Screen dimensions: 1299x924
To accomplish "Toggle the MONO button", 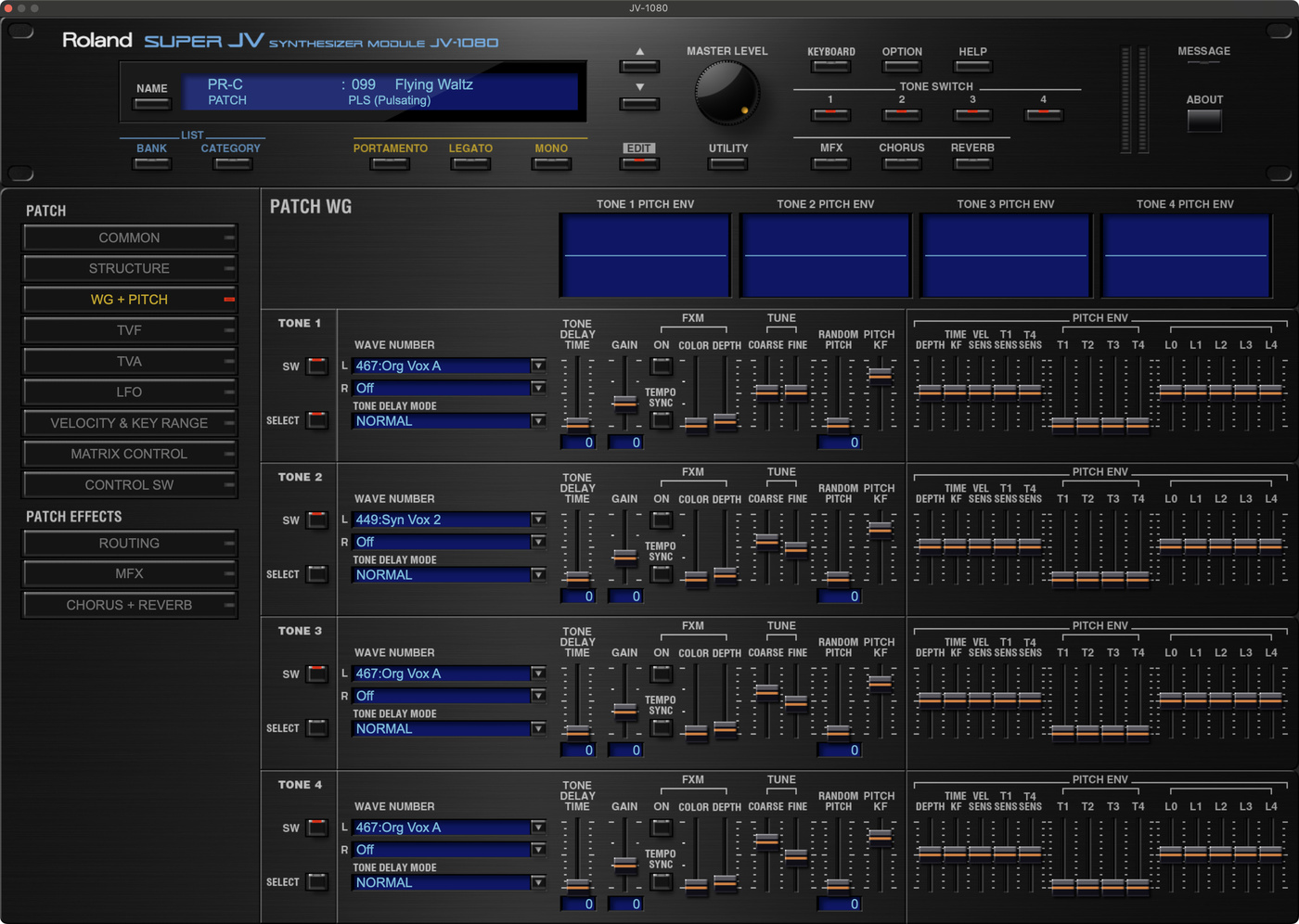I will click(551, 164).
